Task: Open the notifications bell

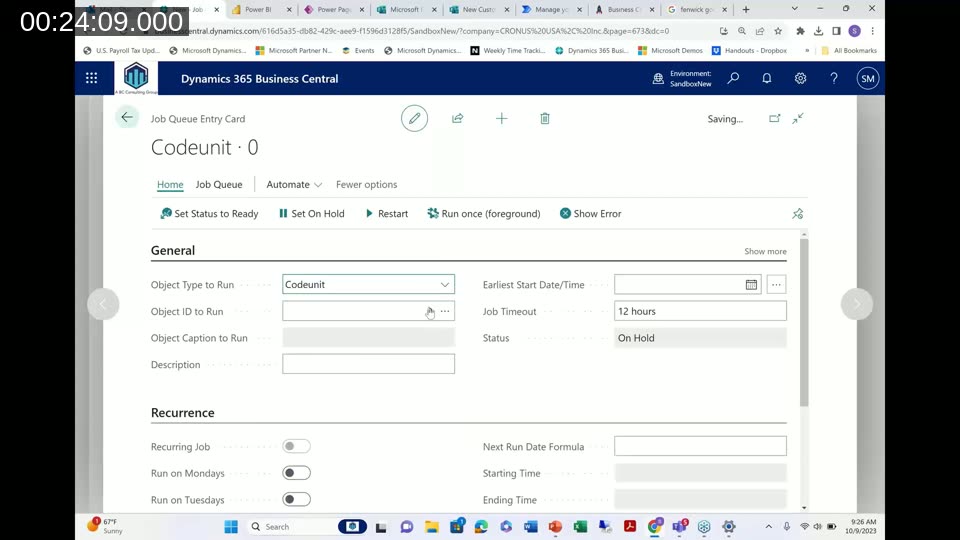Action: click(767, 78)
